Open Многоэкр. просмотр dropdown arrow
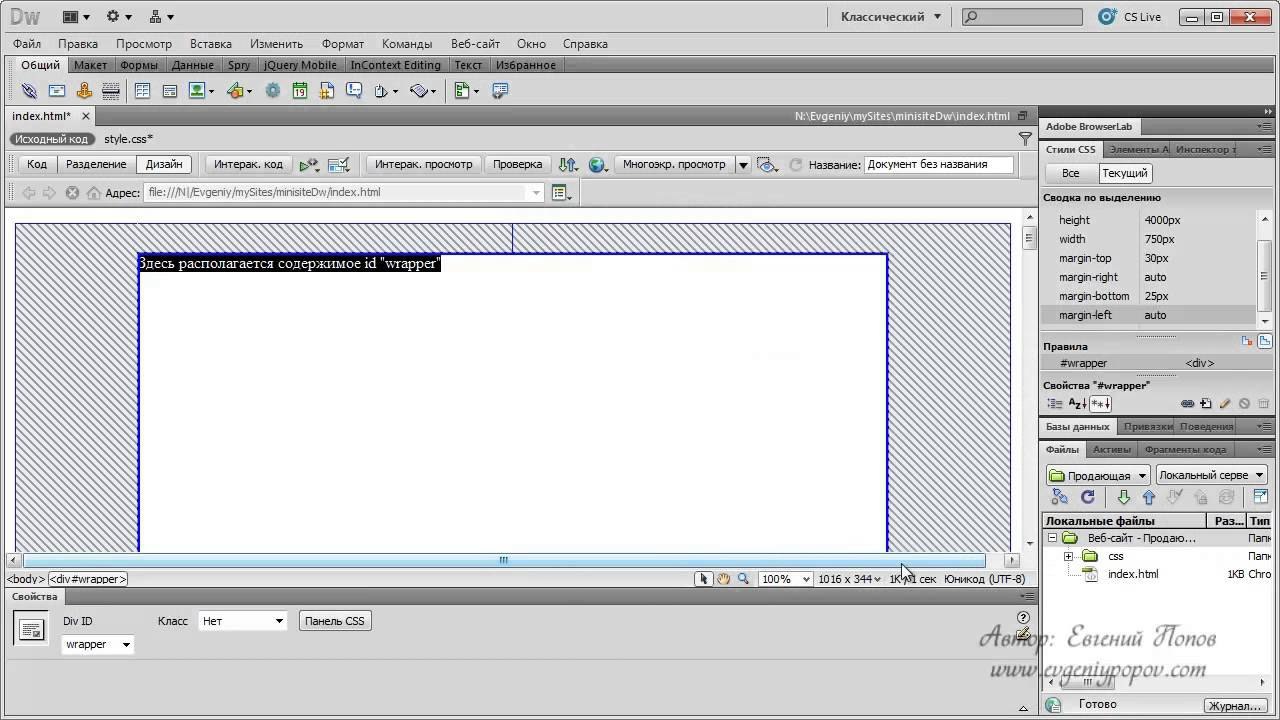Screen dimensions: 1280x720 coord(743,165)
